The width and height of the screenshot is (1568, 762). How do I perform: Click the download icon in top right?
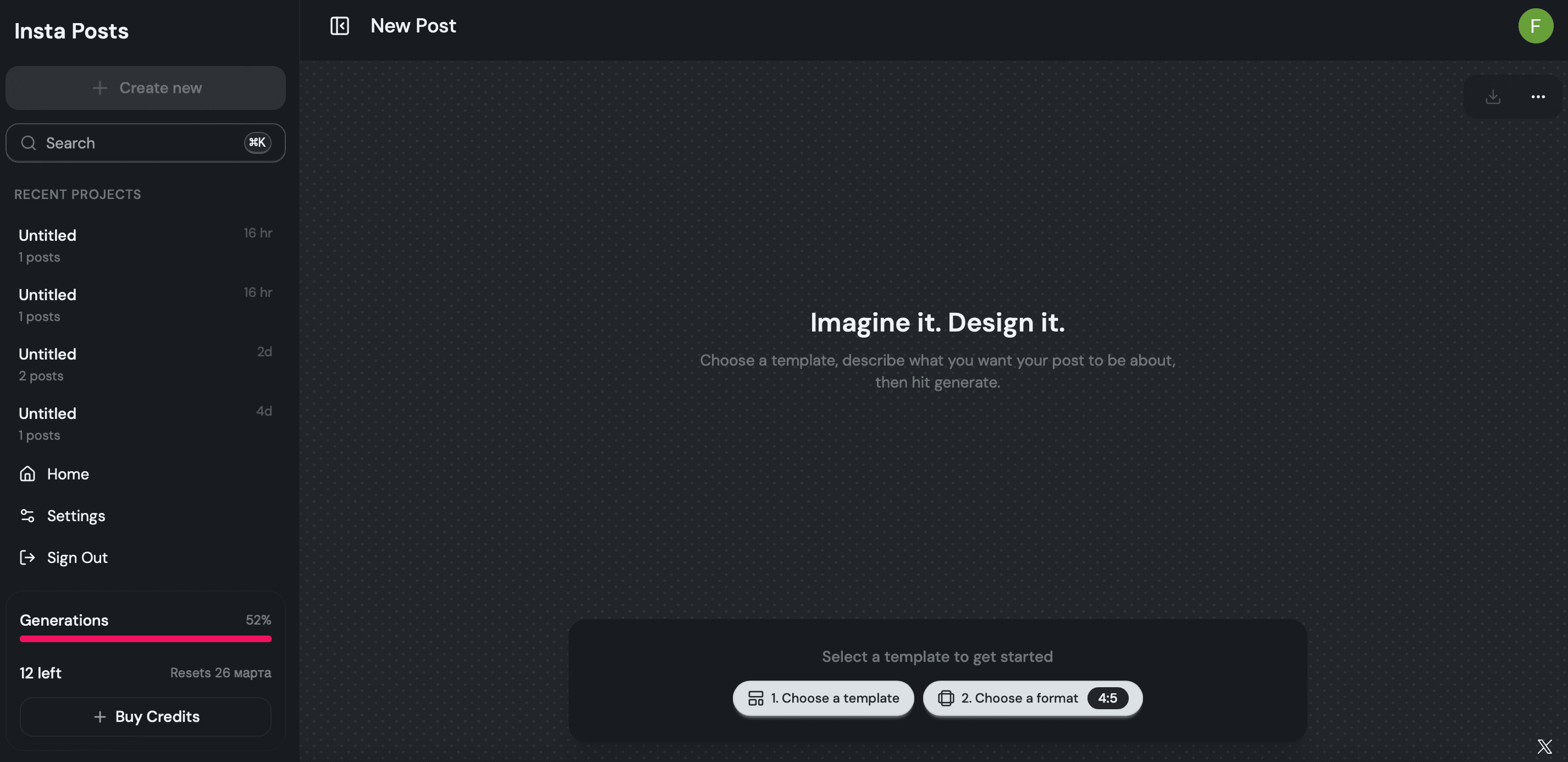pos(1492,96)
